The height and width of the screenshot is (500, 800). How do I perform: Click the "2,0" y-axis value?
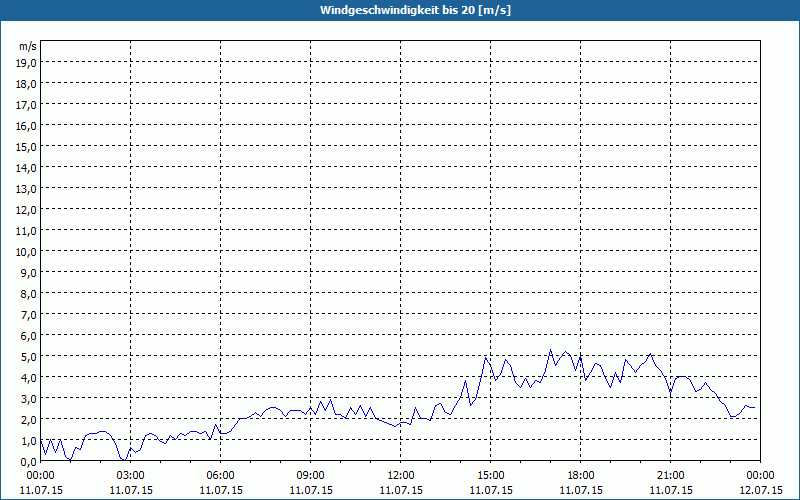click(x=29, y=420)
